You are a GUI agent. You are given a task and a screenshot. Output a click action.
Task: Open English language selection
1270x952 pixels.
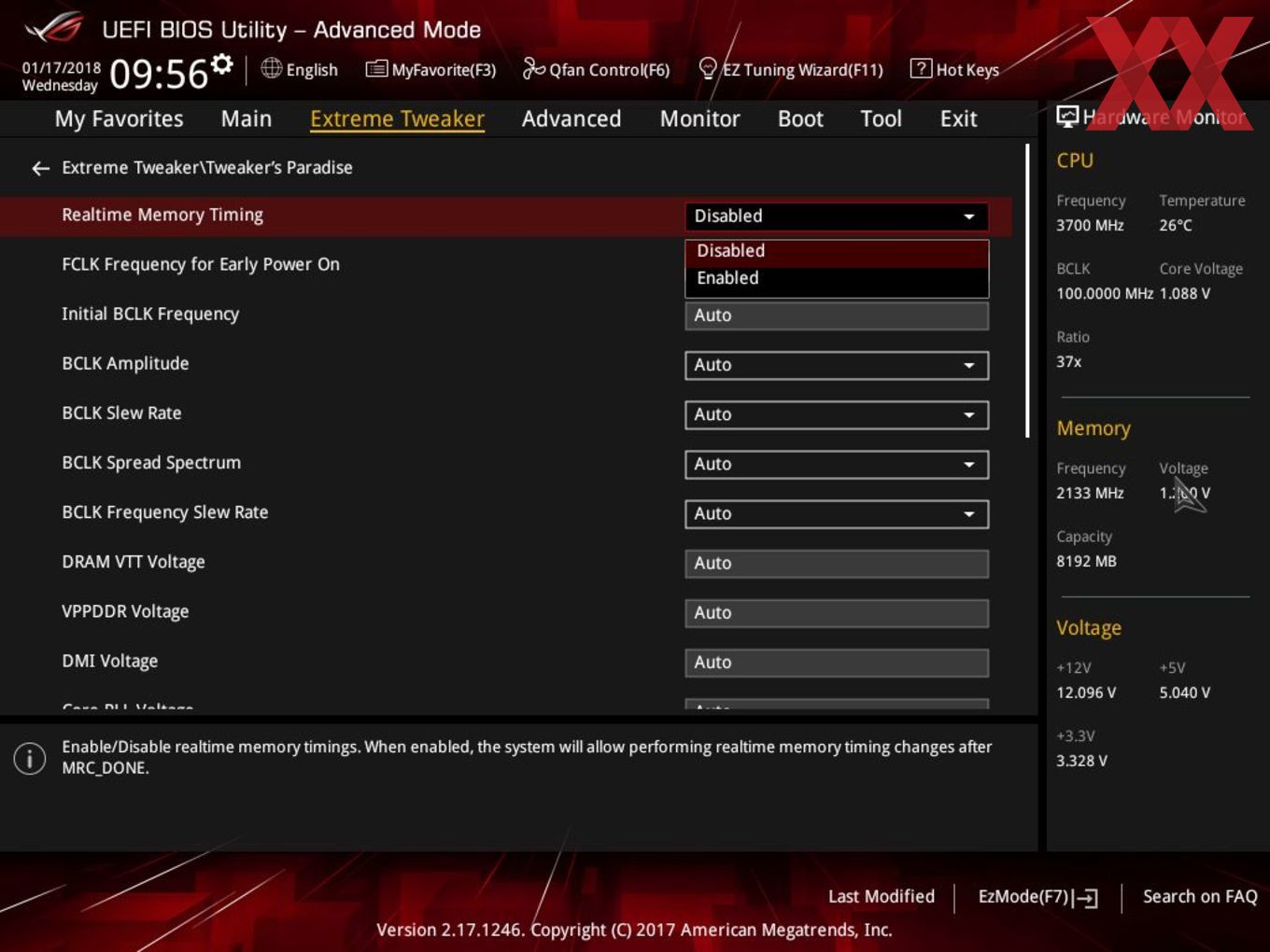[312, 70]
